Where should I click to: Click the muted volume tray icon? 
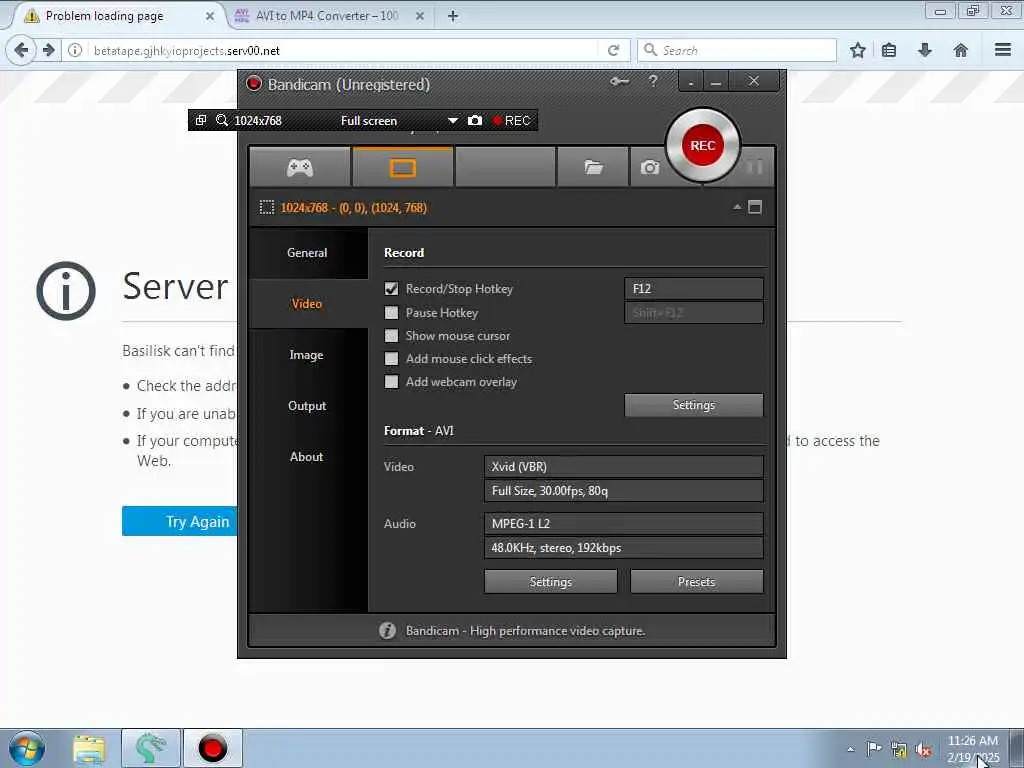923,750
